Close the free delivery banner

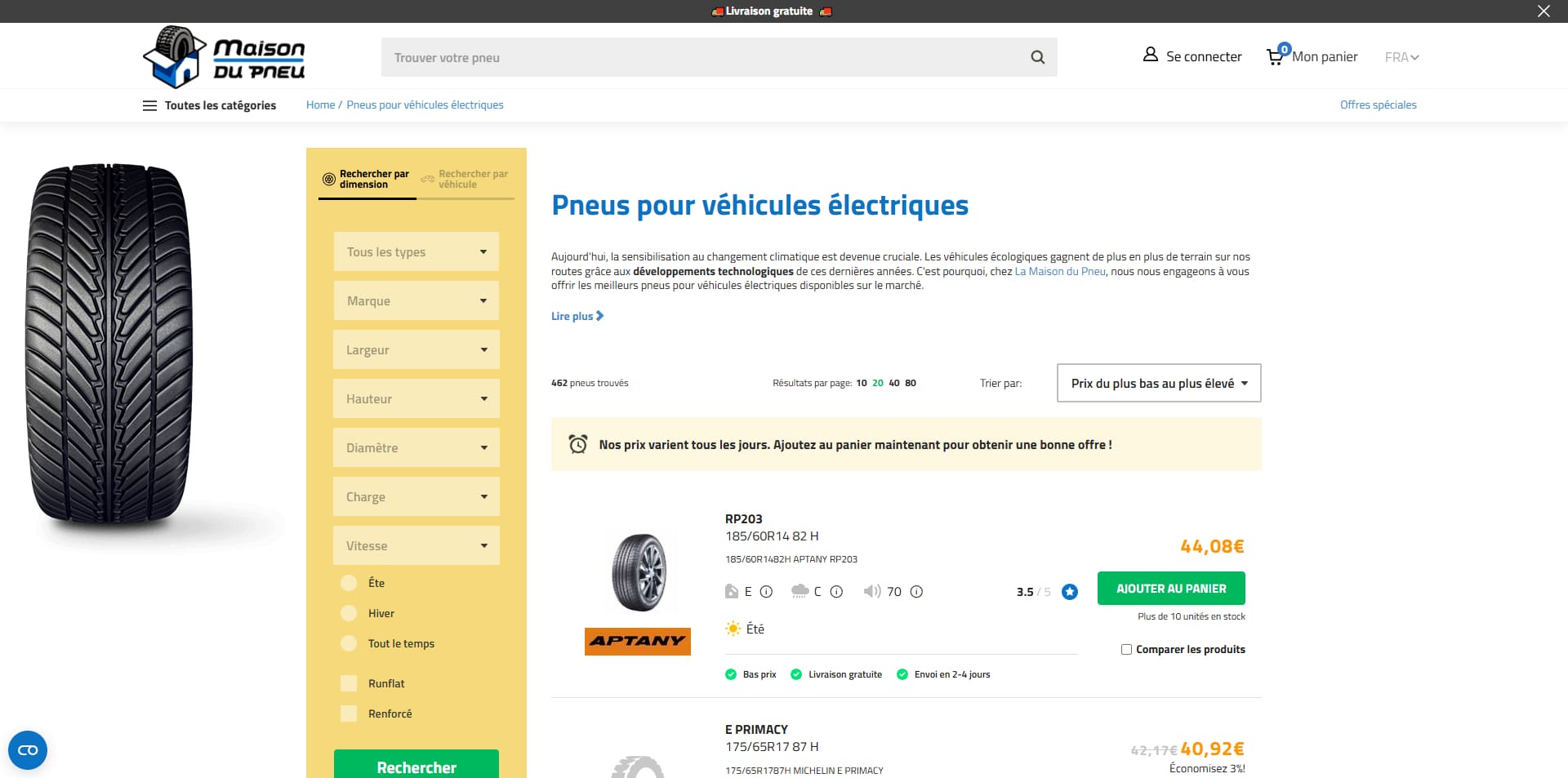[x=1543, y=11]
